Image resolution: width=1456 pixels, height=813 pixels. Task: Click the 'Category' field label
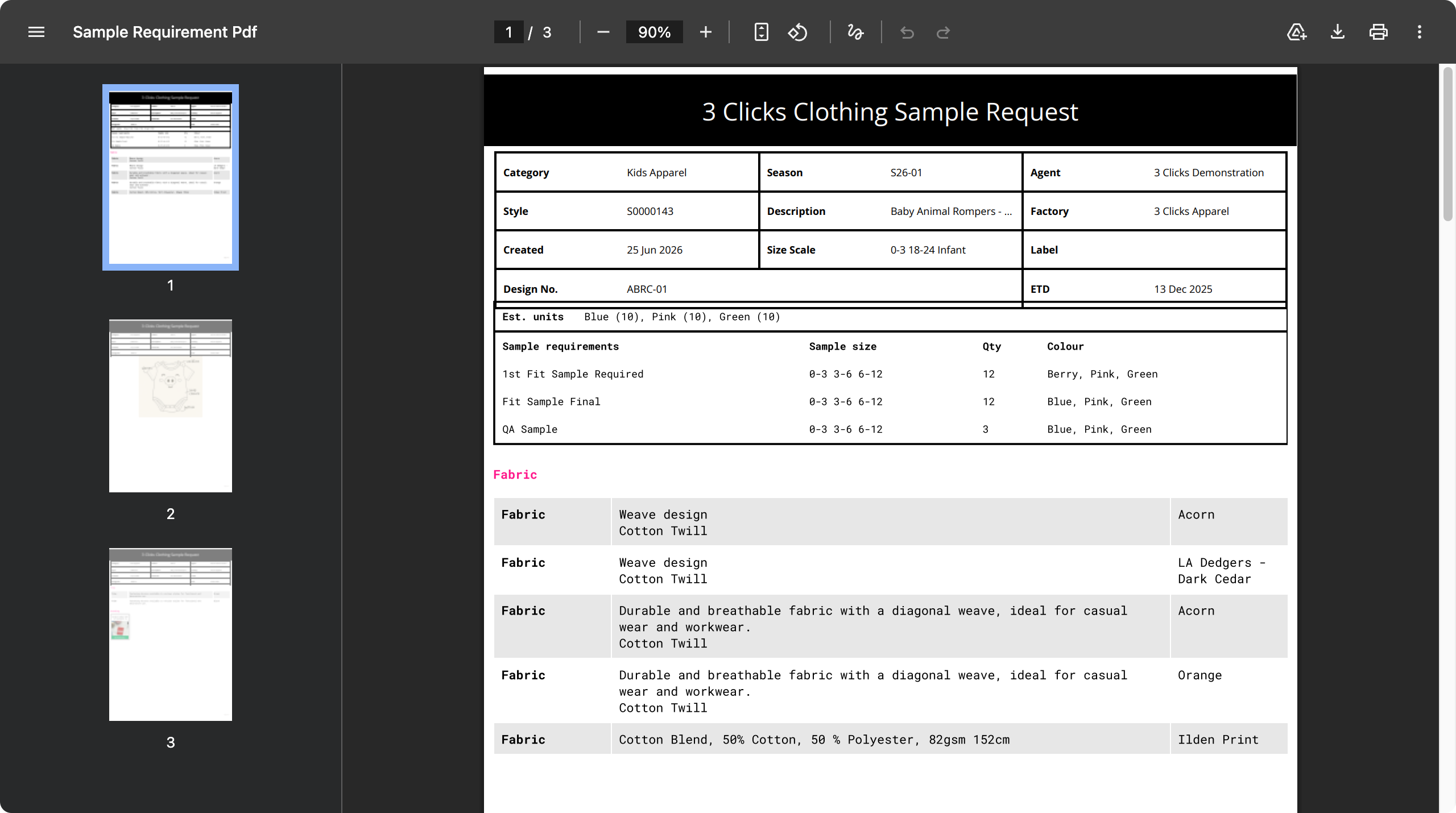pos(526,173)
